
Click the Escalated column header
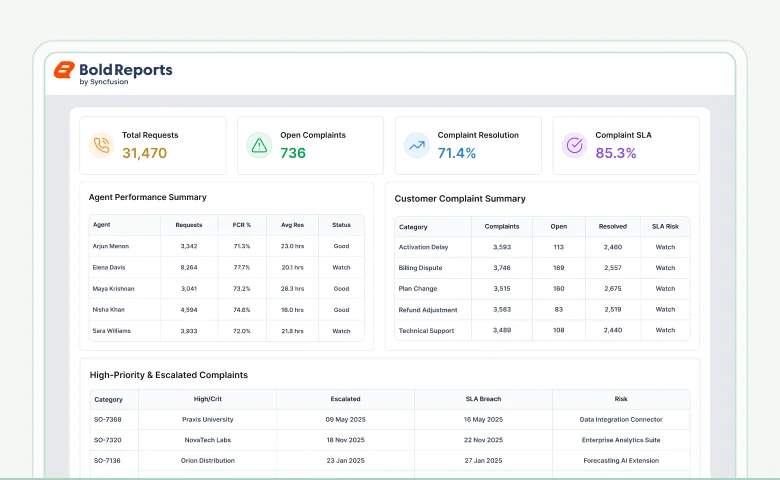345,399
